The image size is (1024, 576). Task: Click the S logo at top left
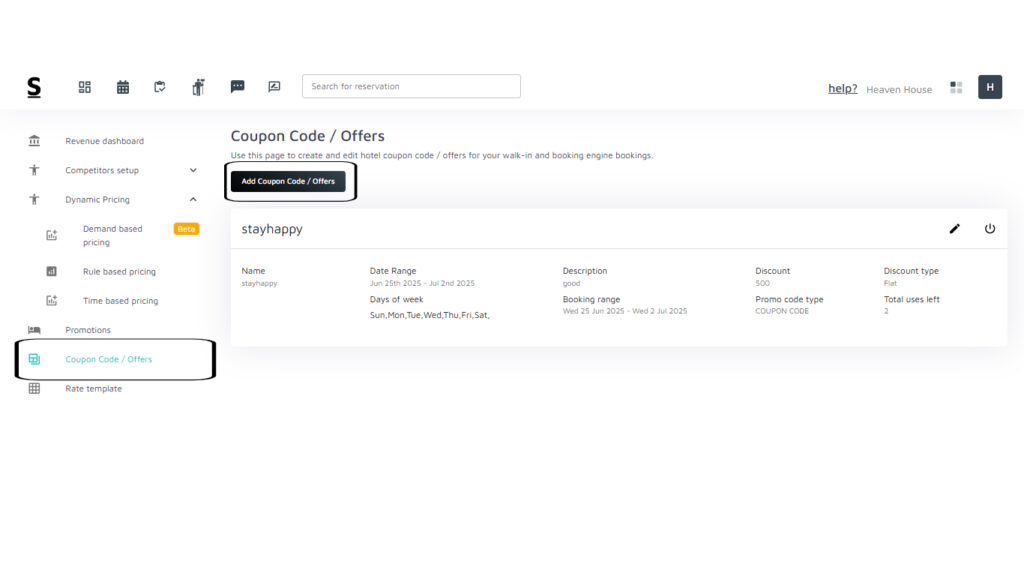pos(34,88)
